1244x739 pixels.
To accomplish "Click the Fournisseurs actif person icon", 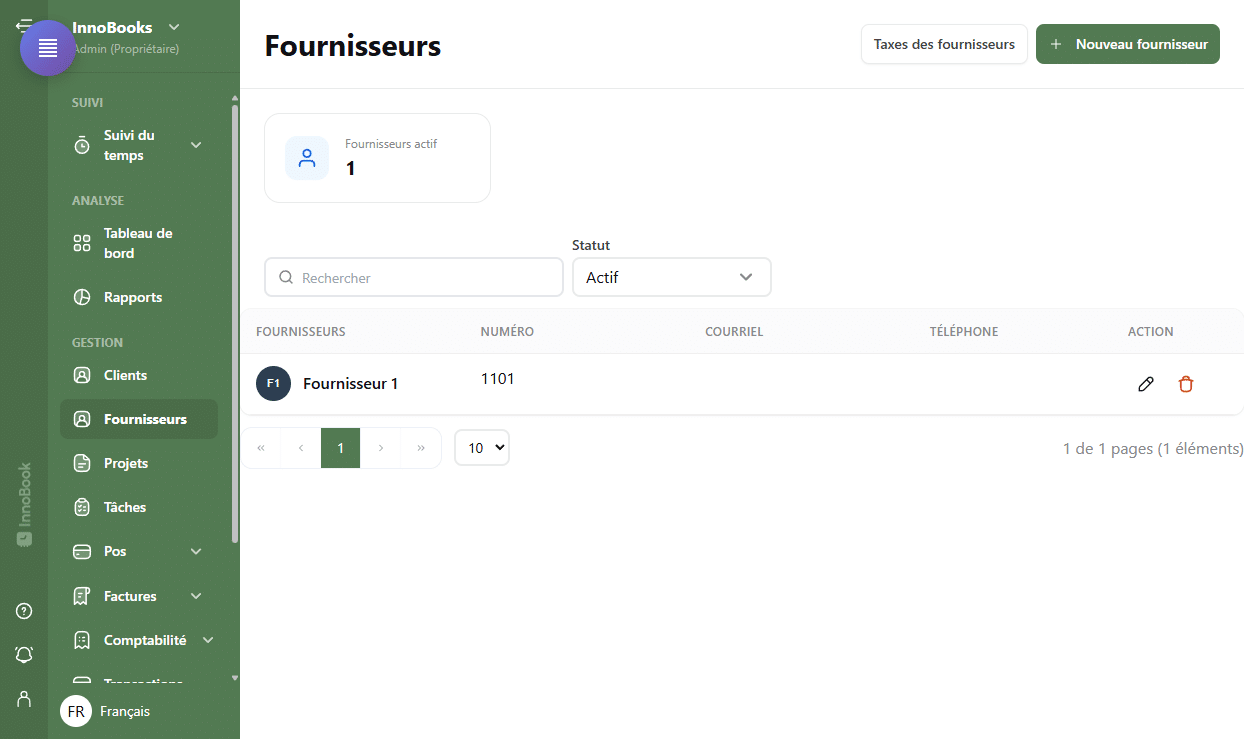I will click(x=307, y=158).
